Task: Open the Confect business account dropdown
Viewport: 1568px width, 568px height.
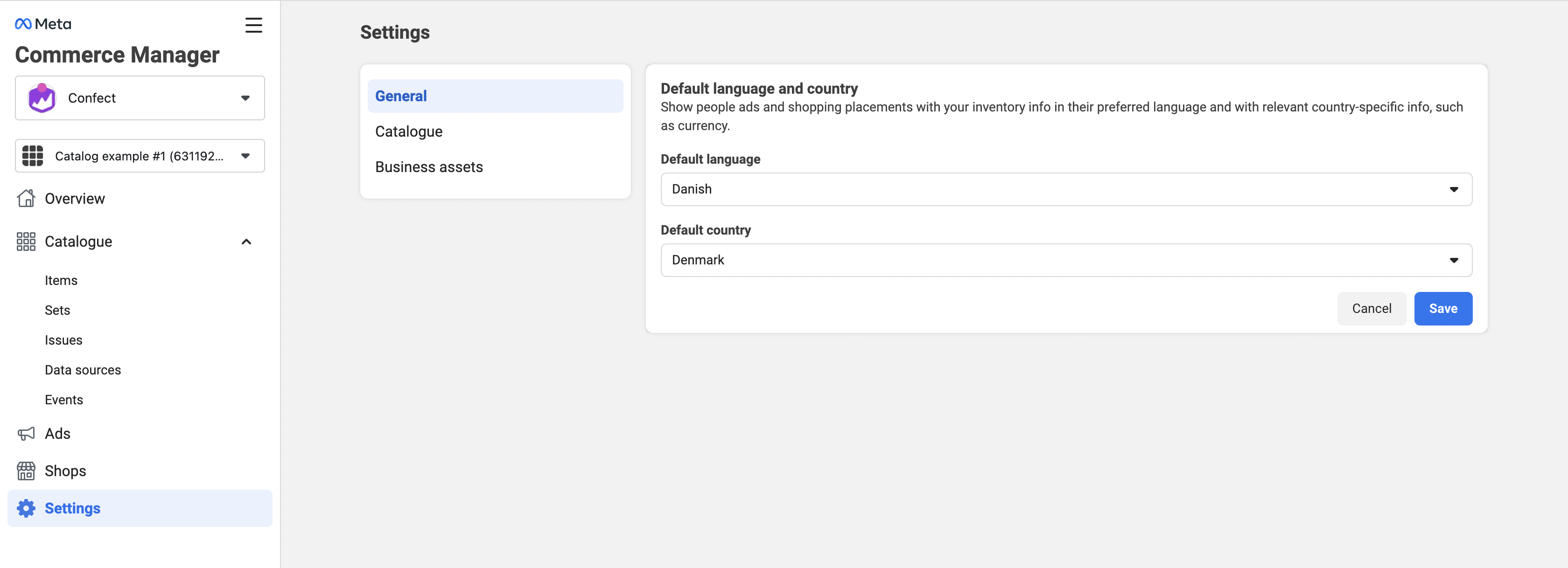Action: [140, 98]
